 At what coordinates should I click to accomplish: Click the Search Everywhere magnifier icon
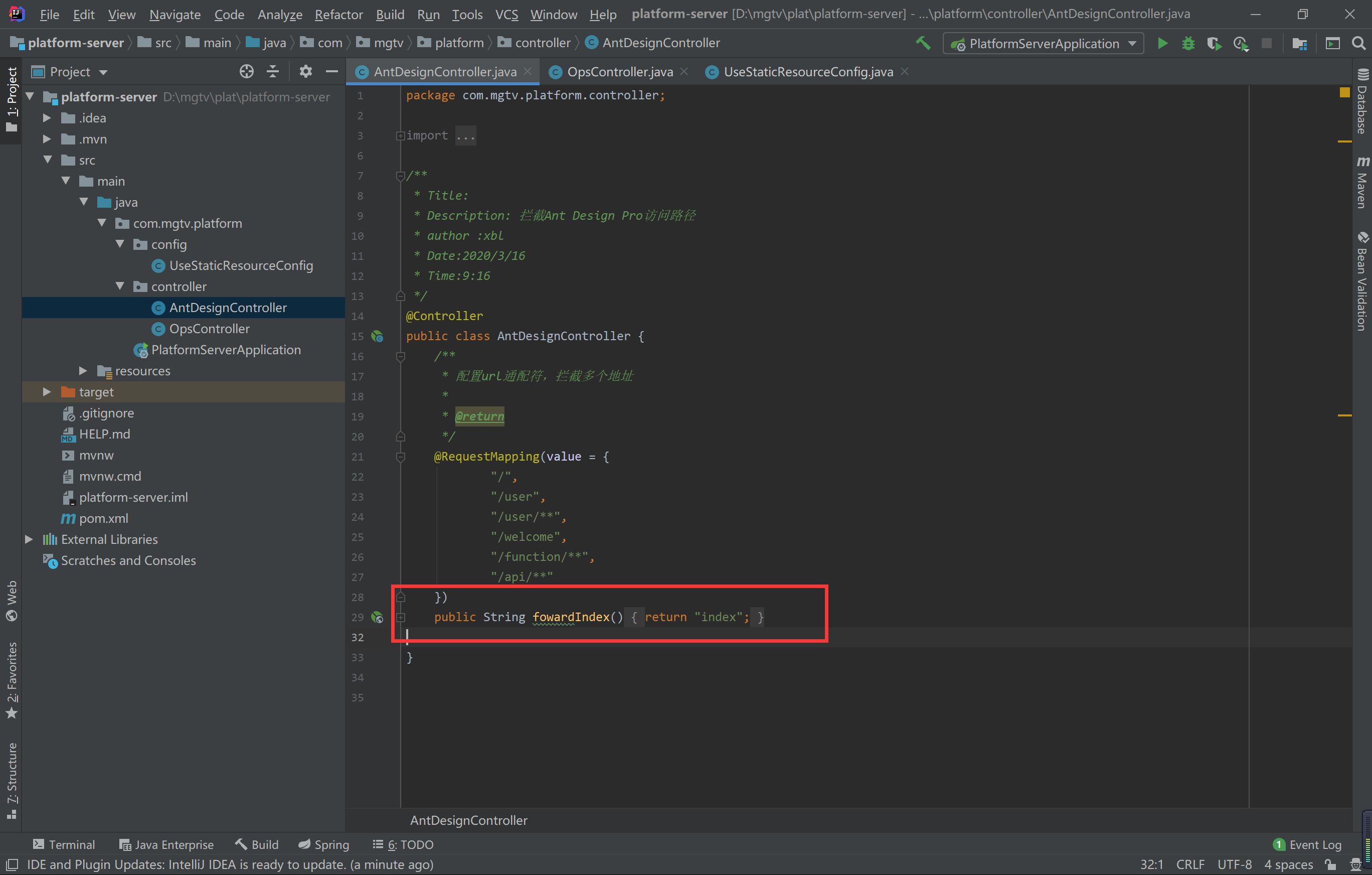click(x=1358, y=43)
